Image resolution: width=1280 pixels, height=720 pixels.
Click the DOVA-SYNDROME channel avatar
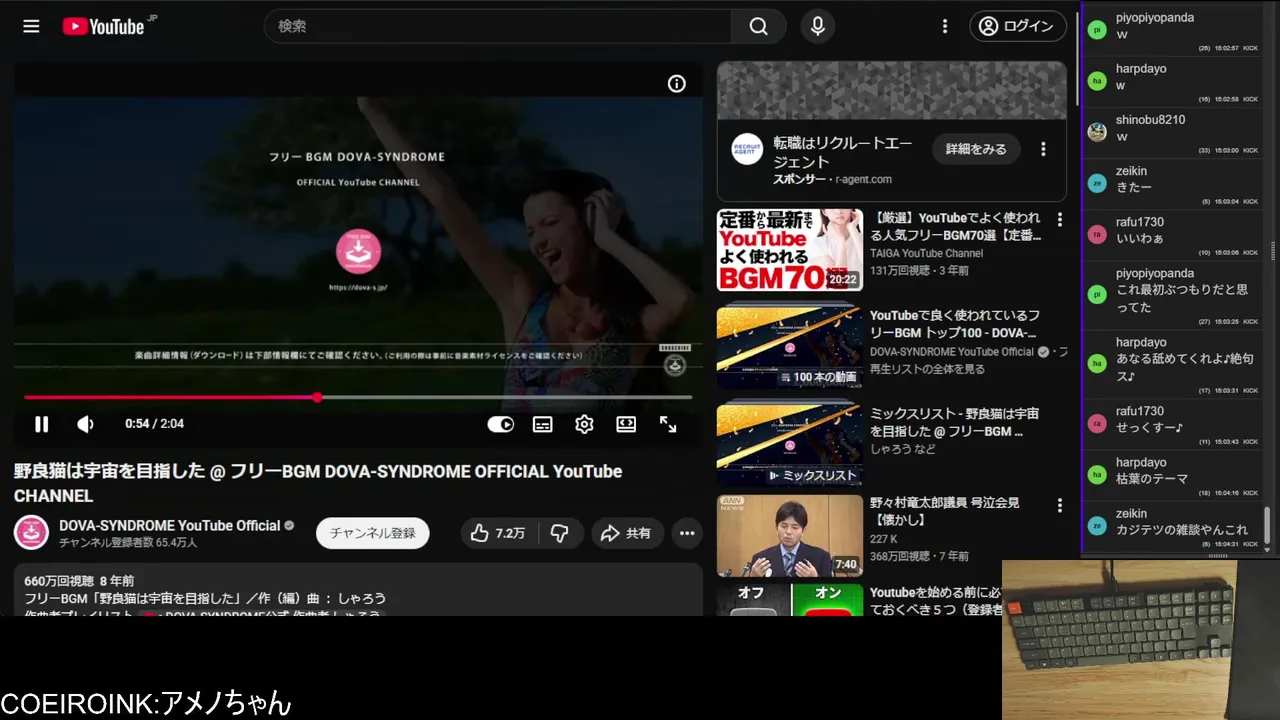[x=31, y=533]
